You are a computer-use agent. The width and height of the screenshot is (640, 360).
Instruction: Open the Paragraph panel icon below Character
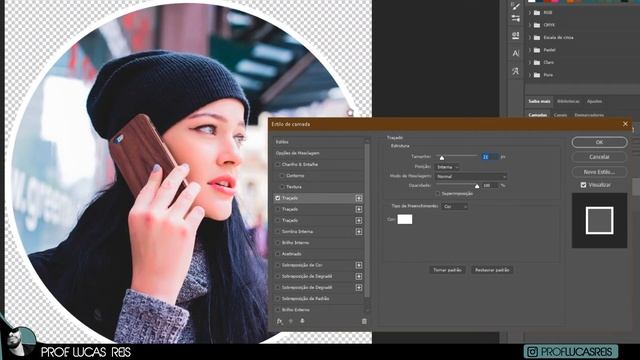pyautogui.click(x=516, y=71)
